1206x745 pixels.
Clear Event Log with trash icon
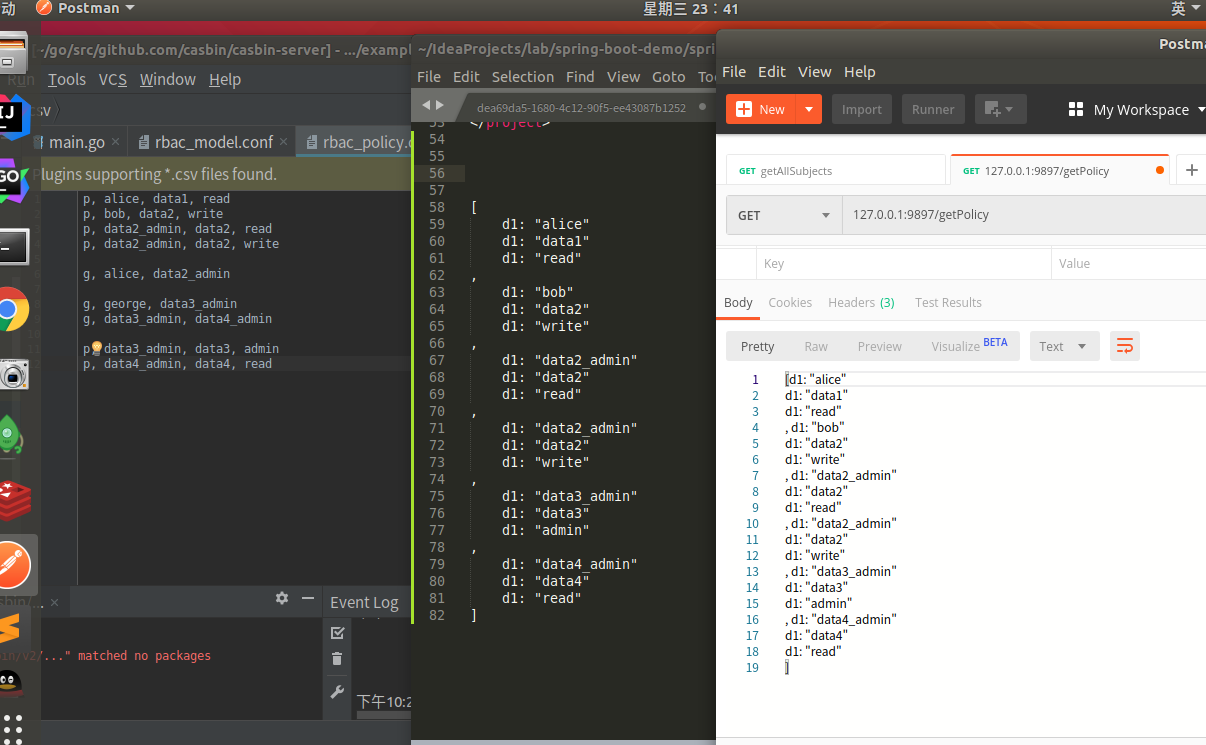click(337, 659)
